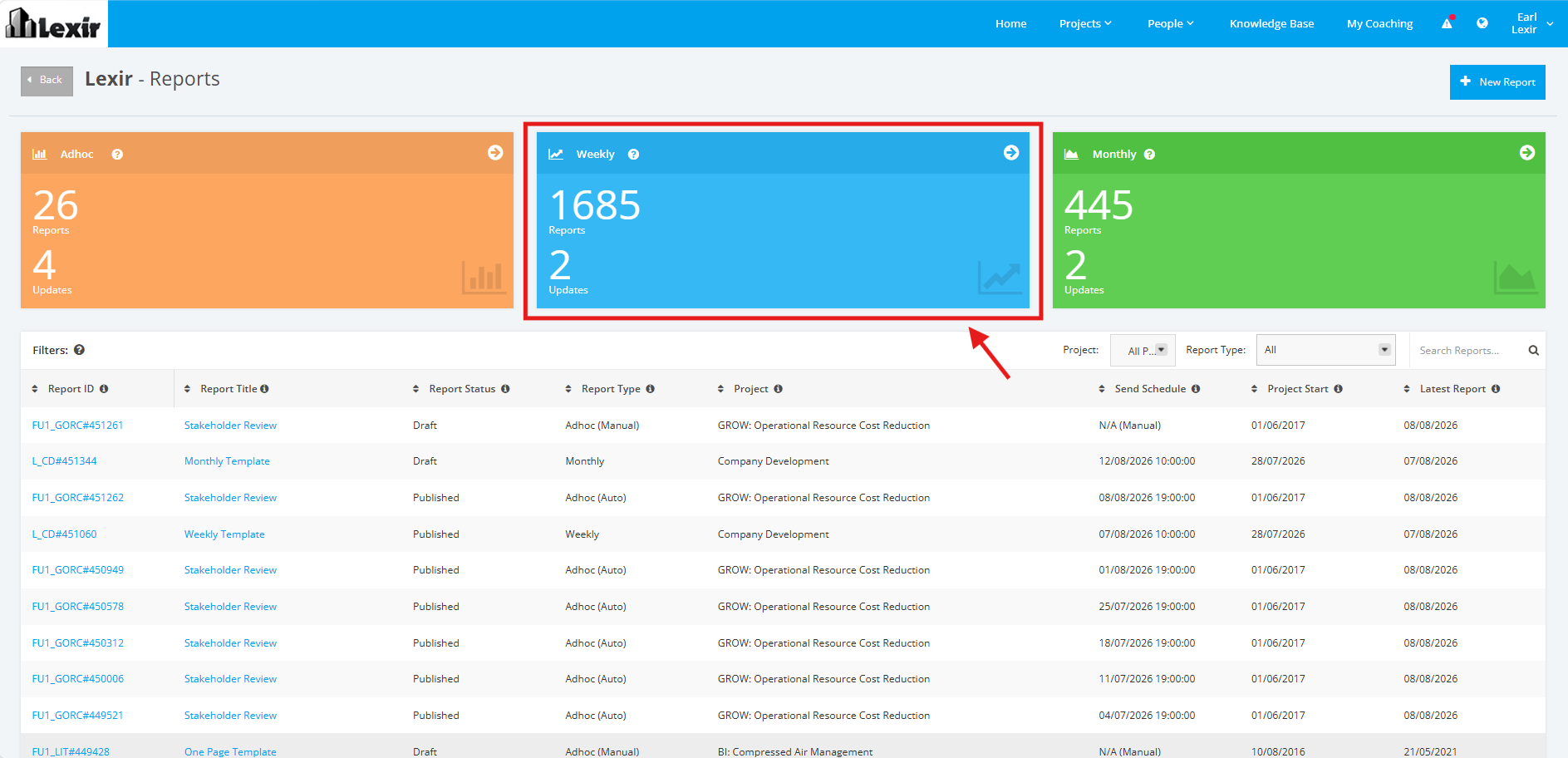Expand the Projects menu
Image resolution: width=1568 pixels, height=758 pixels.
tap(1085, 23)
